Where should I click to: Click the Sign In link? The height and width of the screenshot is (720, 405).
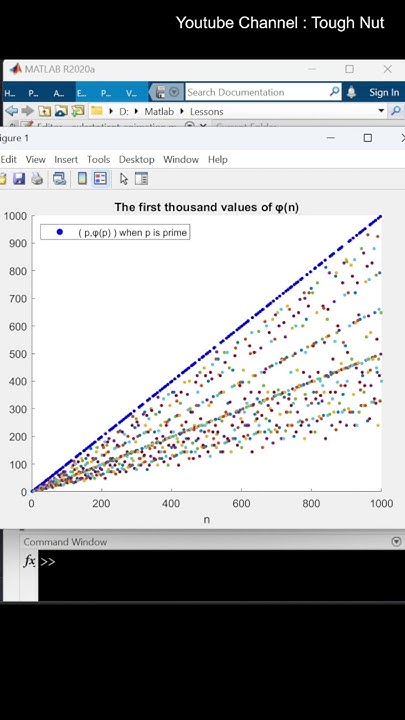(x=384, y=92)
